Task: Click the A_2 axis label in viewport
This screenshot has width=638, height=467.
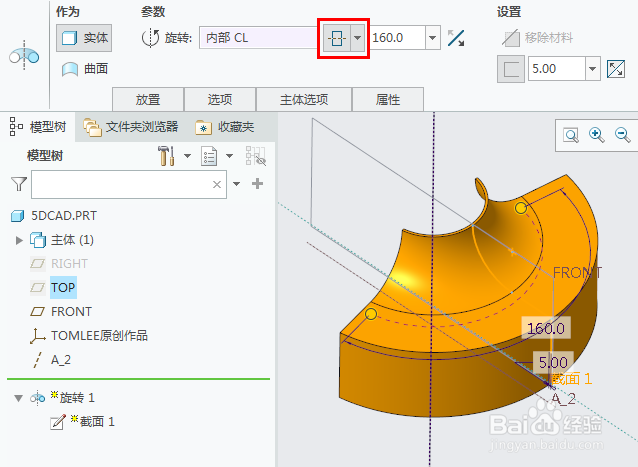Action: click(x=563, y=399)
